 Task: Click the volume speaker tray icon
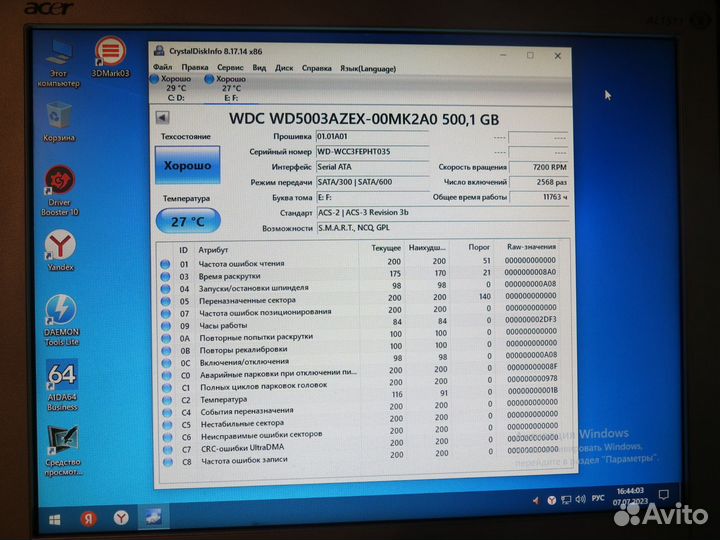(580, 499)
